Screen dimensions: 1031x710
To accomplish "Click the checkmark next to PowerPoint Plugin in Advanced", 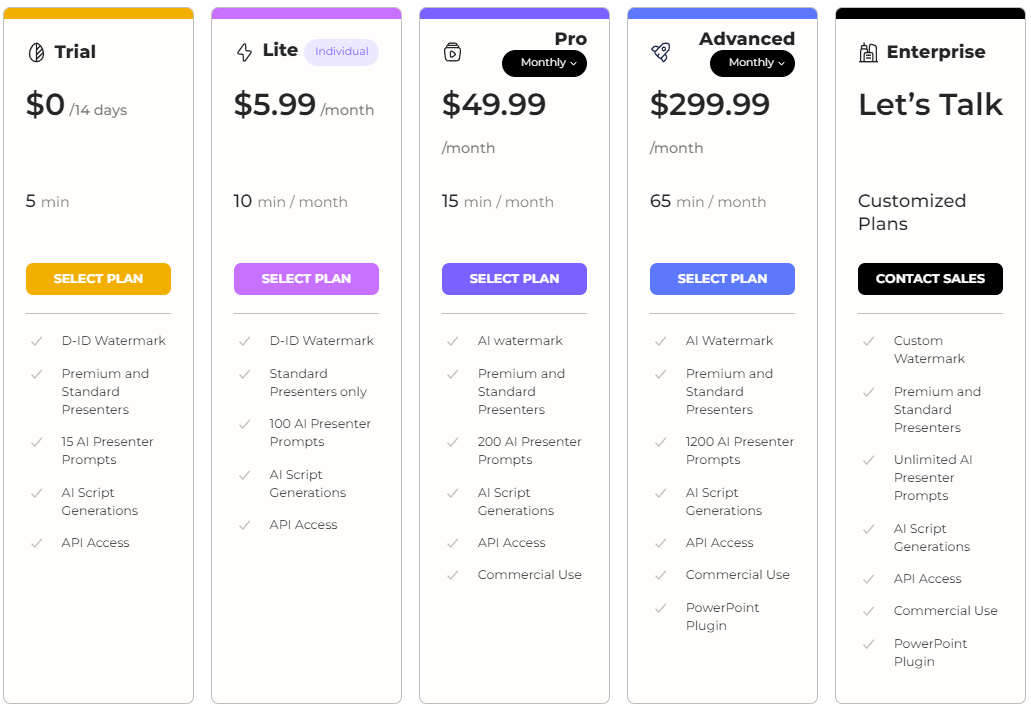I will point(661,608).
